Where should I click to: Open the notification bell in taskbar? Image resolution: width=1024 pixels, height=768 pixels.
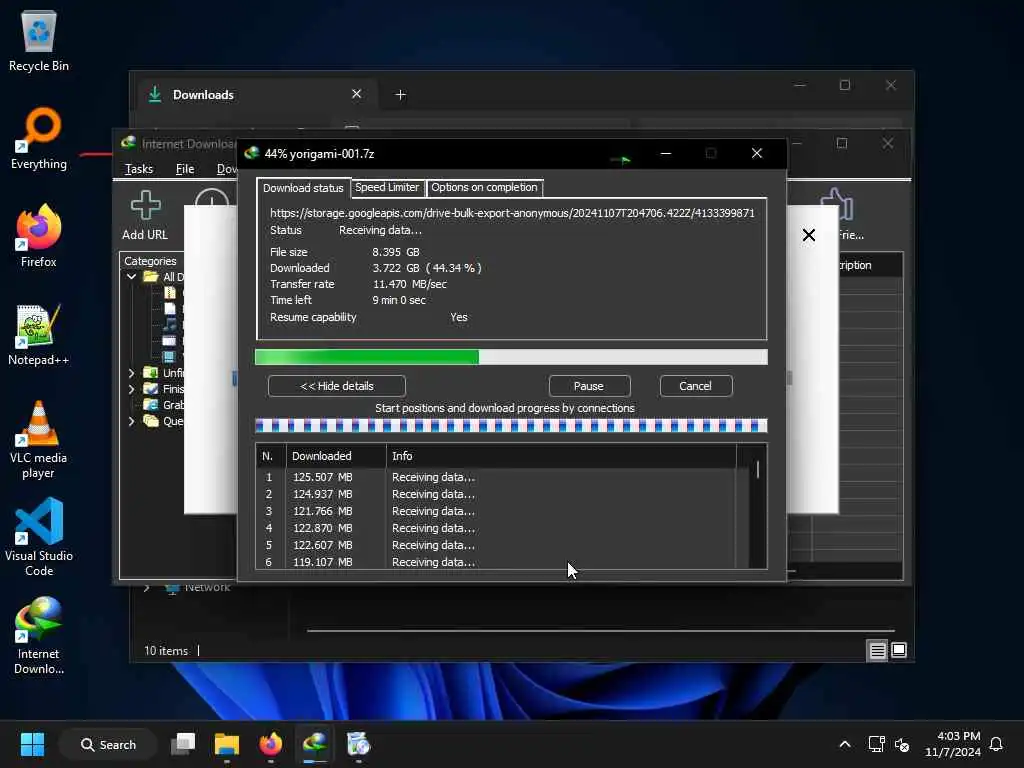point(996,744)
